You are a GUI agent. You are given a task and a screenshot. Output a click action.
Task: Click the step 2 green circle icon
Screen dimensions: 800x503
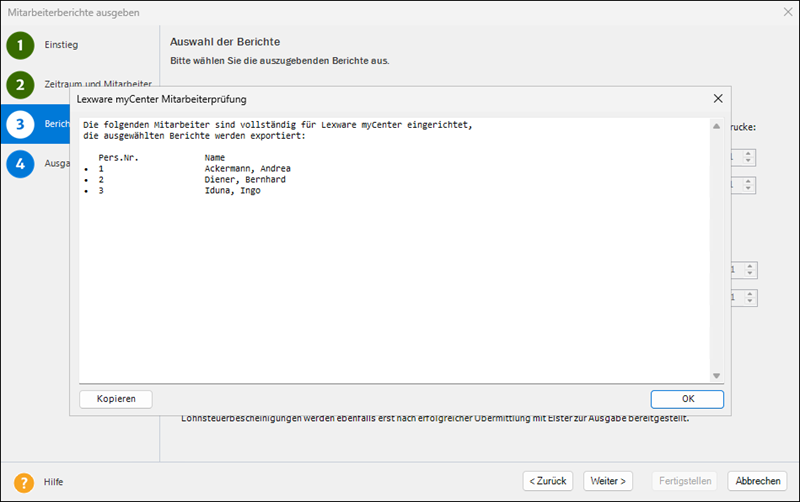pyautogui.click(x=20, y=85)
